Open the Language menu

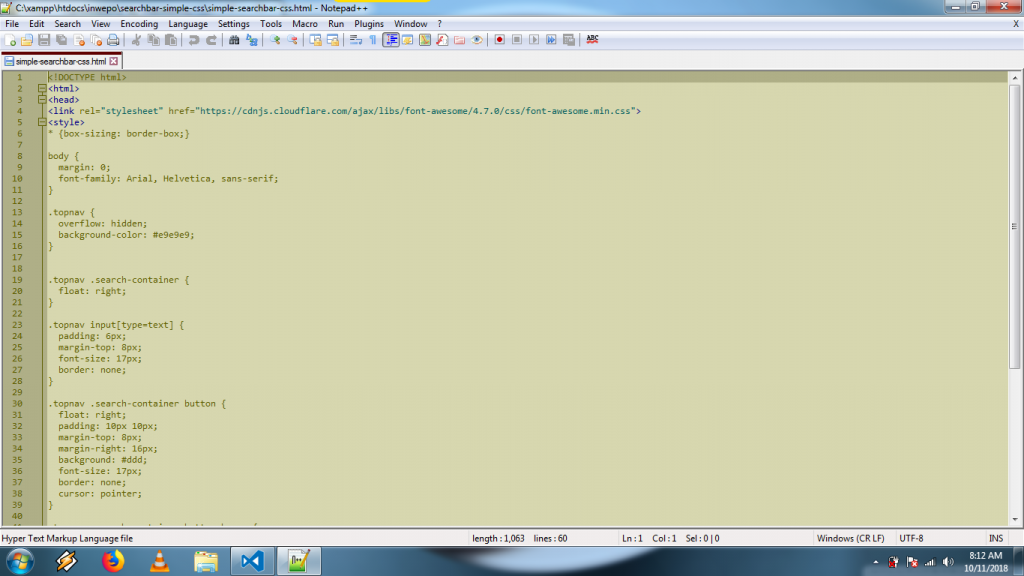click(x=187, y=24)
